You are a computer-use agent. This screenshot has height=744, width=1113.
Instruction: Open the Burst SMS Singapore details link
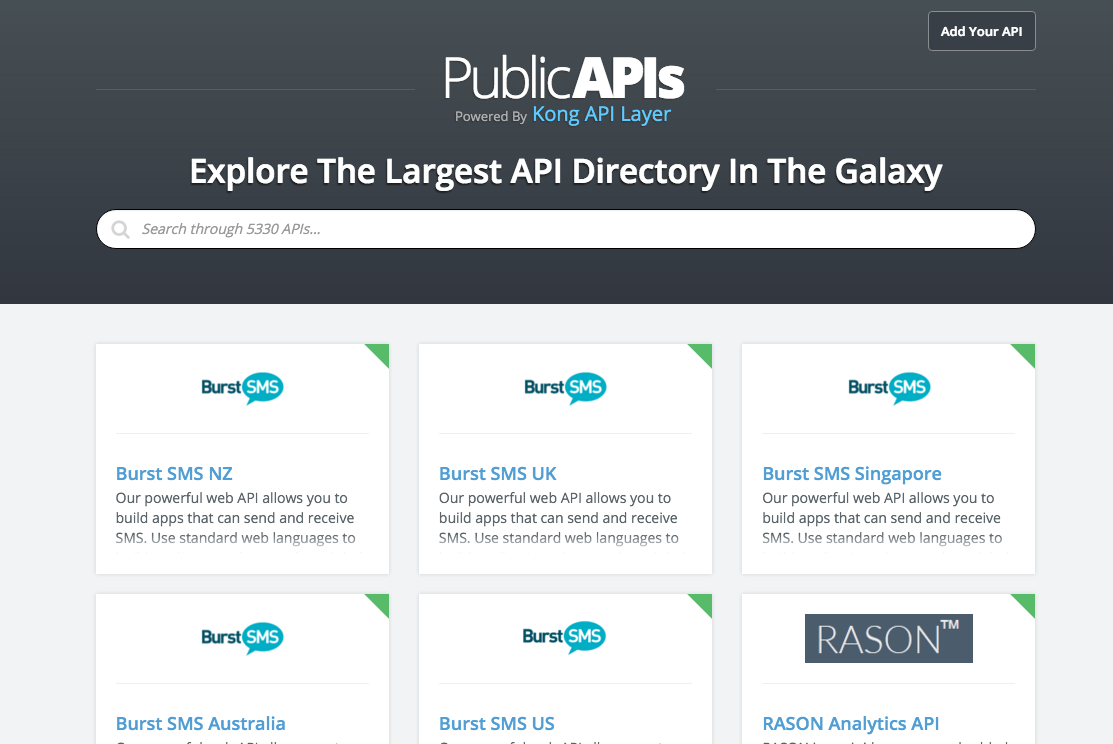pyautogui.click(x=851, y=473)
